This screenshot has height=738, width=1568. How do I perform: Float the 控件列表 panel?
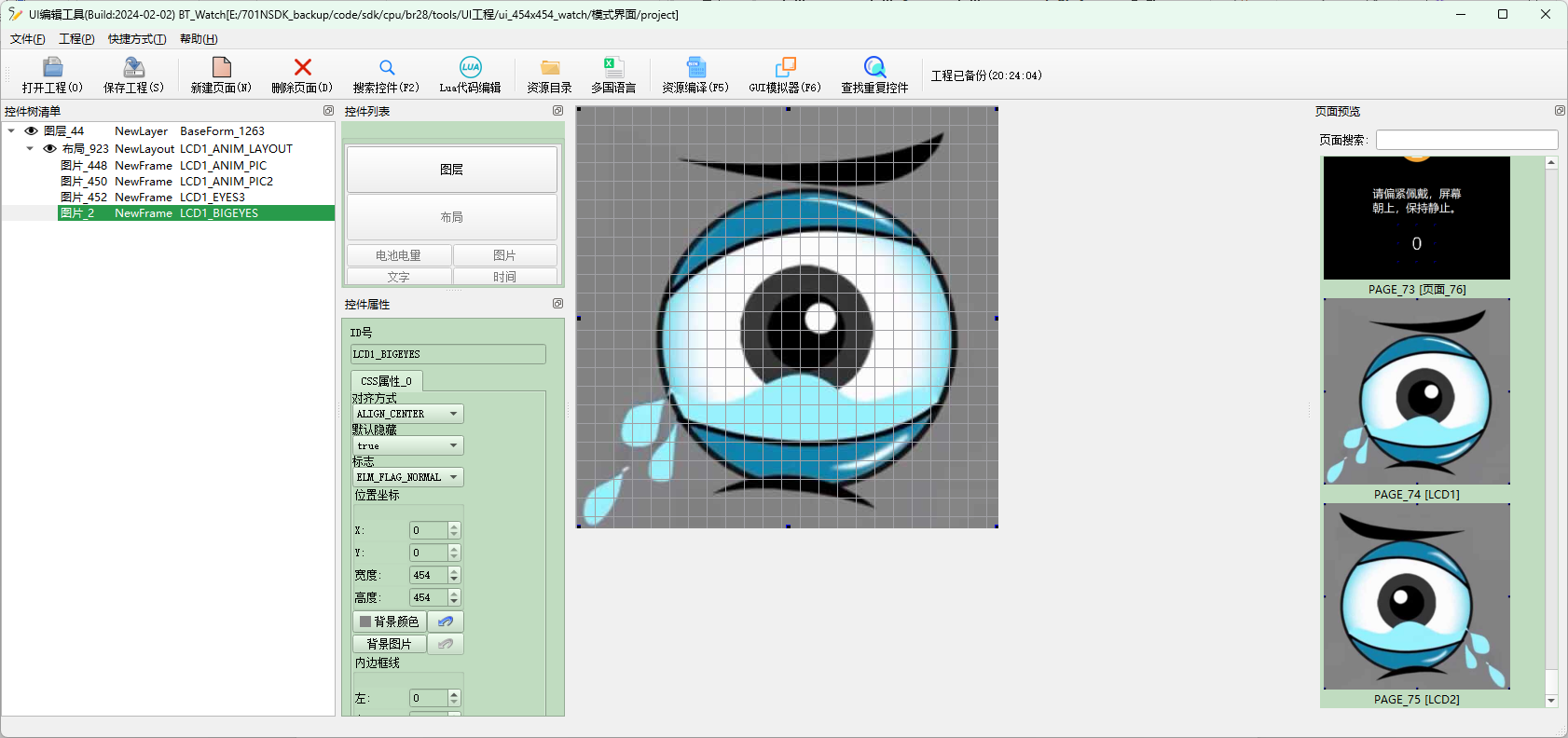click(x=557, y=111)
